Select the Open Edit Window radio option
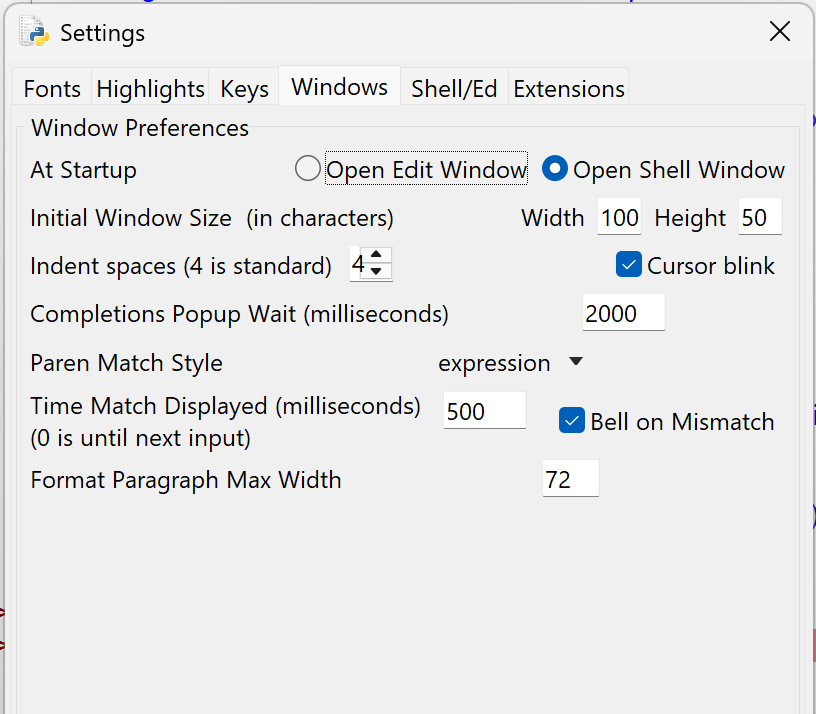 308,169
